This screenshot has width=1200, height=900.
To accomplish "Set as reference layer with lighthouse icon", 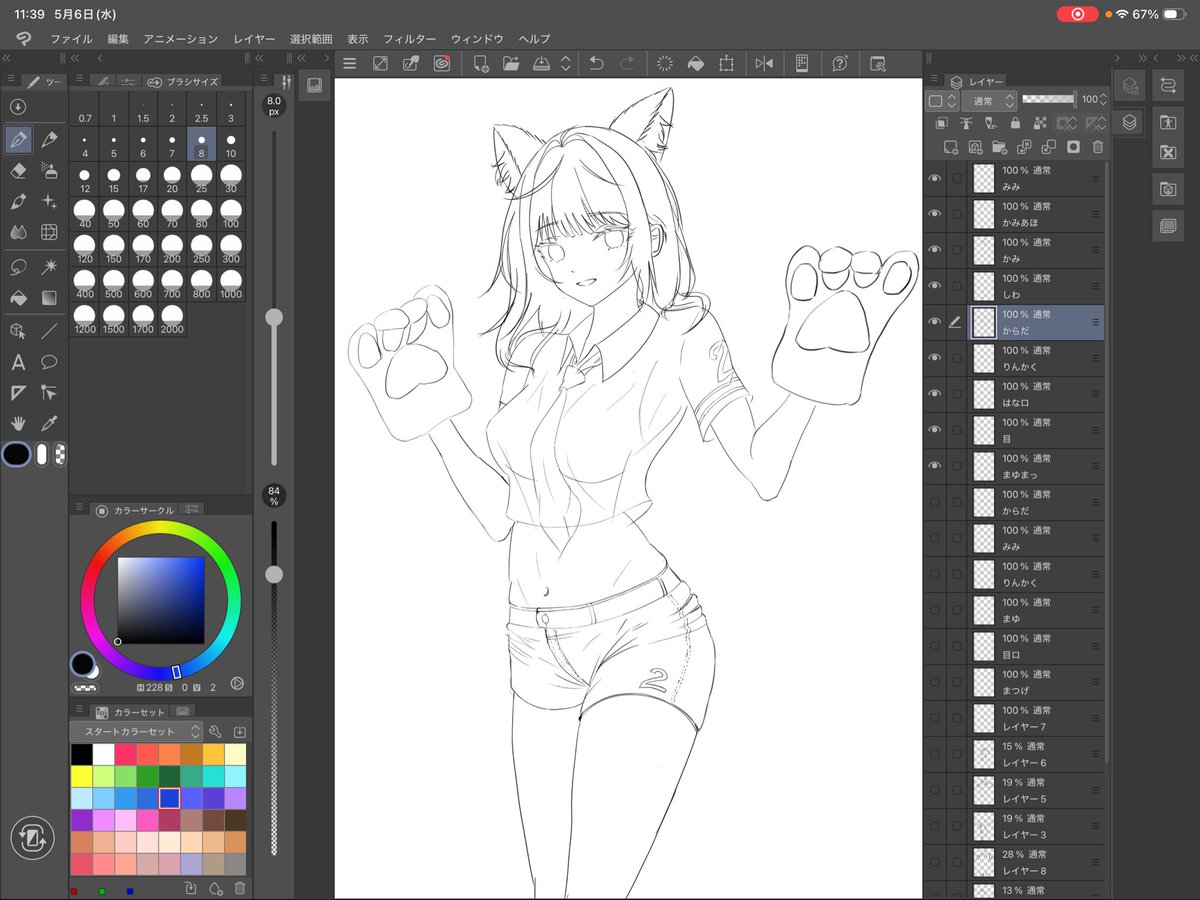I will 966,124.
